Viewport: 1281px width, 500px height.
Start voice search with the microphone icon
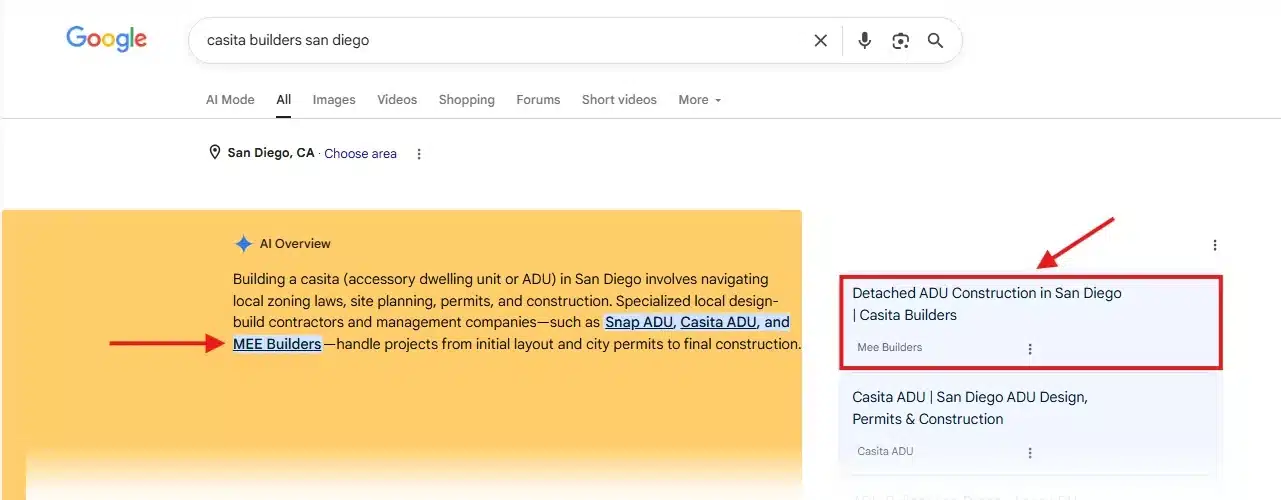(x=865, y=41)
